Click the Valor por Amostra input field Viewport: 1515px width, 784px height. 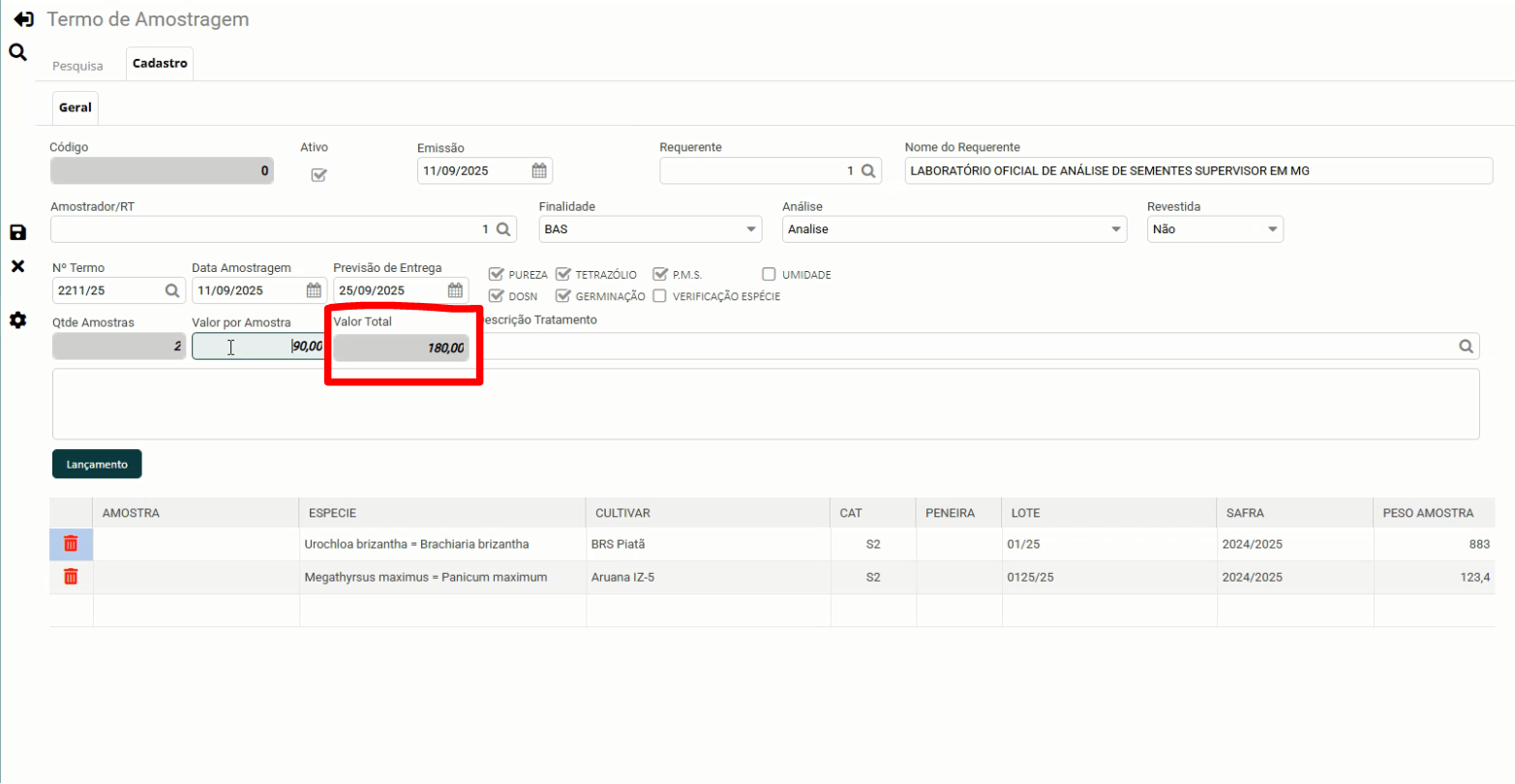click(x=258, y=347)
